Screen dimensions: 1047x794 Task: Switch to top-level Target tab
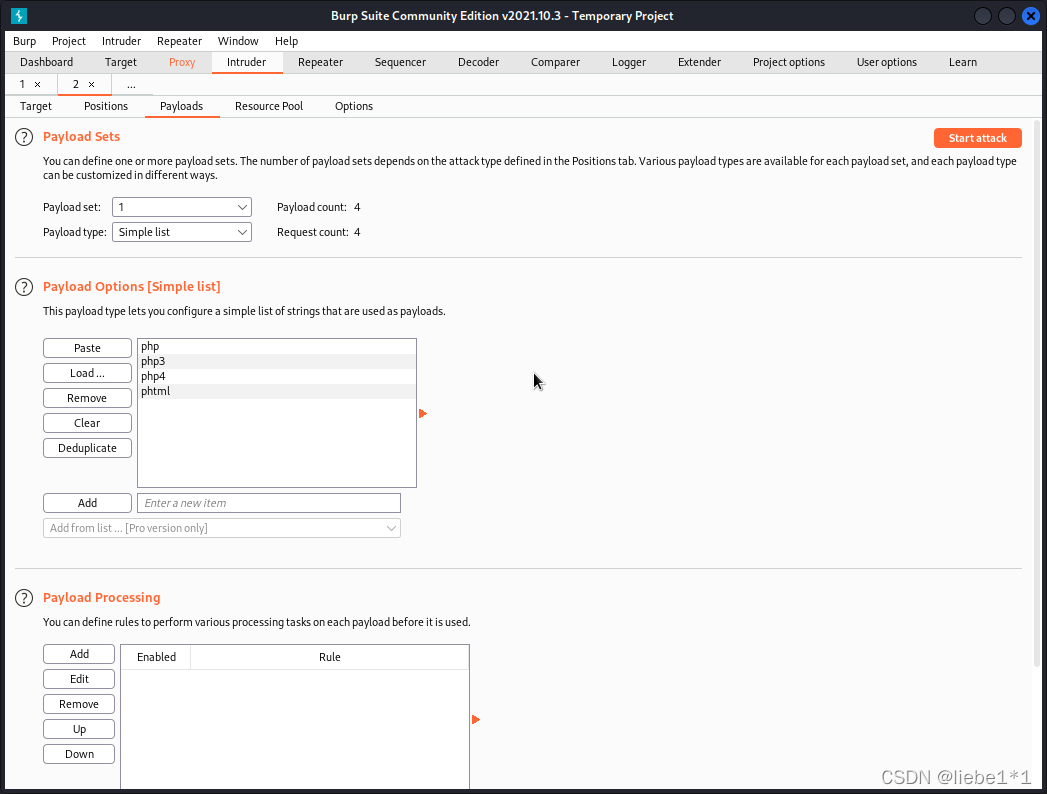[121, 62]
